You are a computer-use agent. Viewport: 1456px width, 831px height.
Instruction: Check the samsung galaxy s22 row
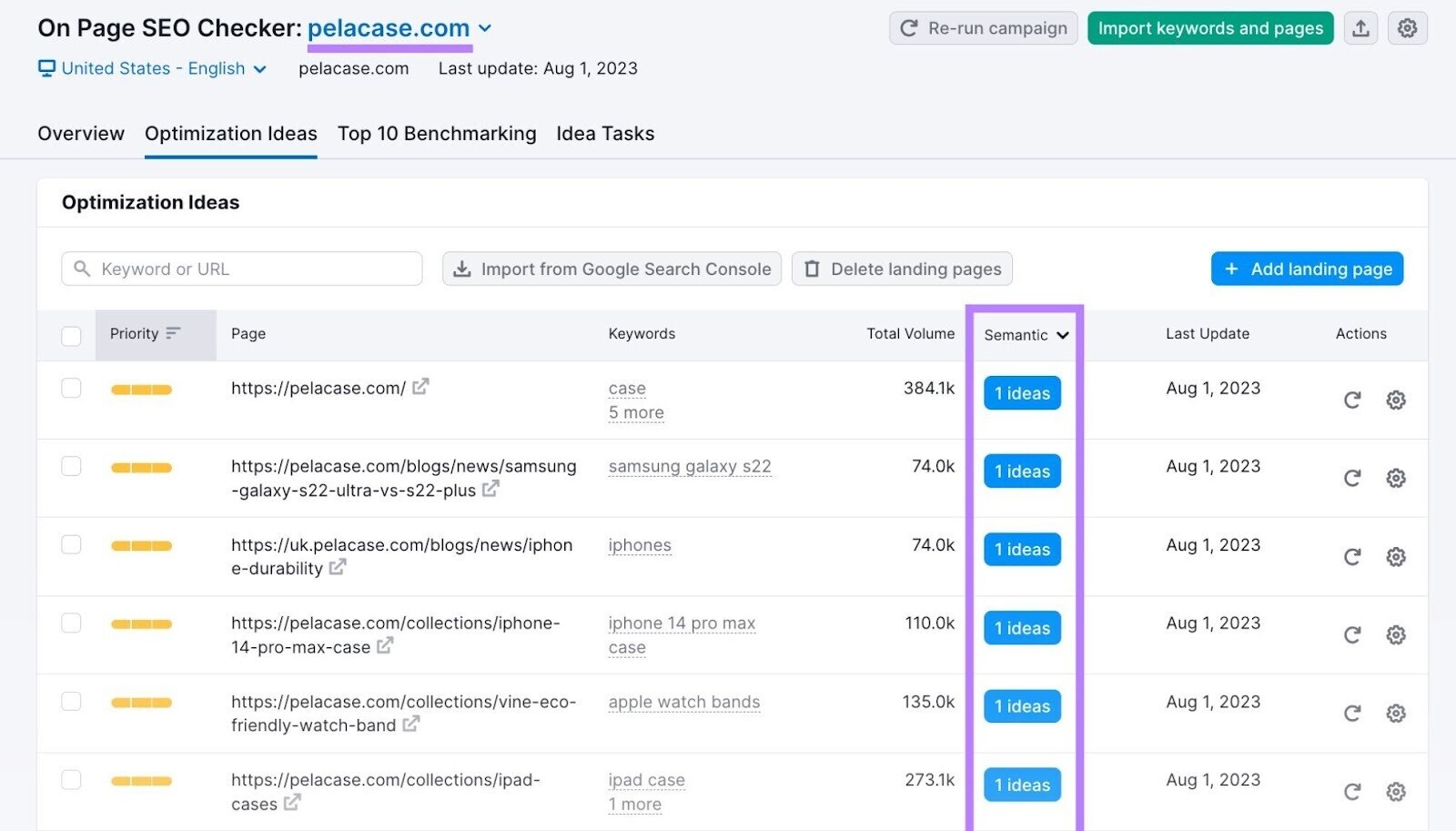(x=71, y=466)
